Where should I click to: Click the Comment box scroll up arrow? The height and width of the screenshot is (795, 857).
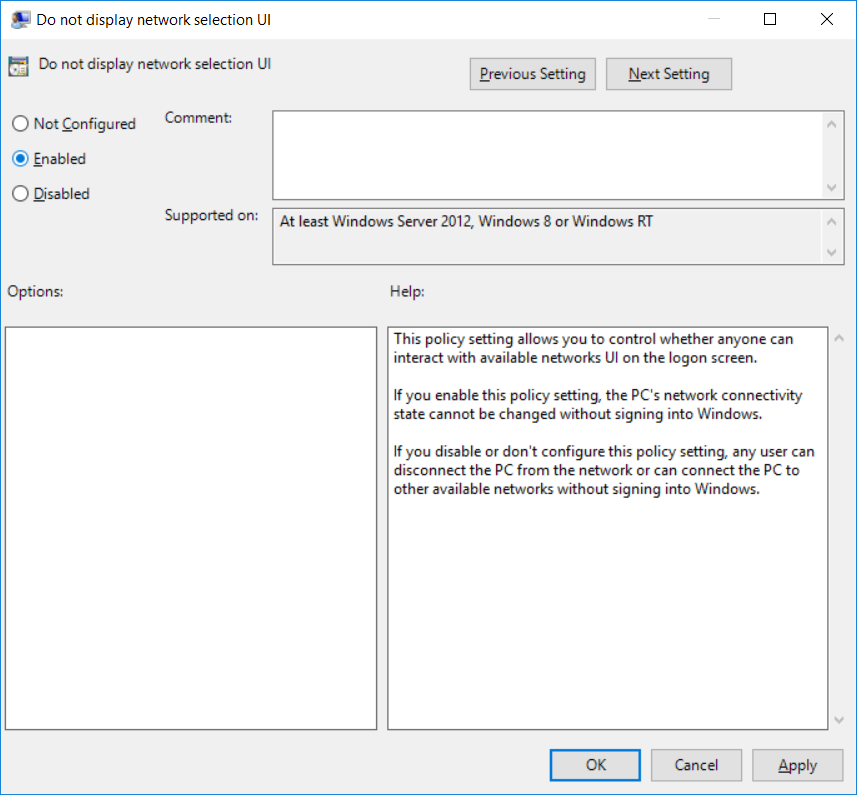tap(832, 123)
